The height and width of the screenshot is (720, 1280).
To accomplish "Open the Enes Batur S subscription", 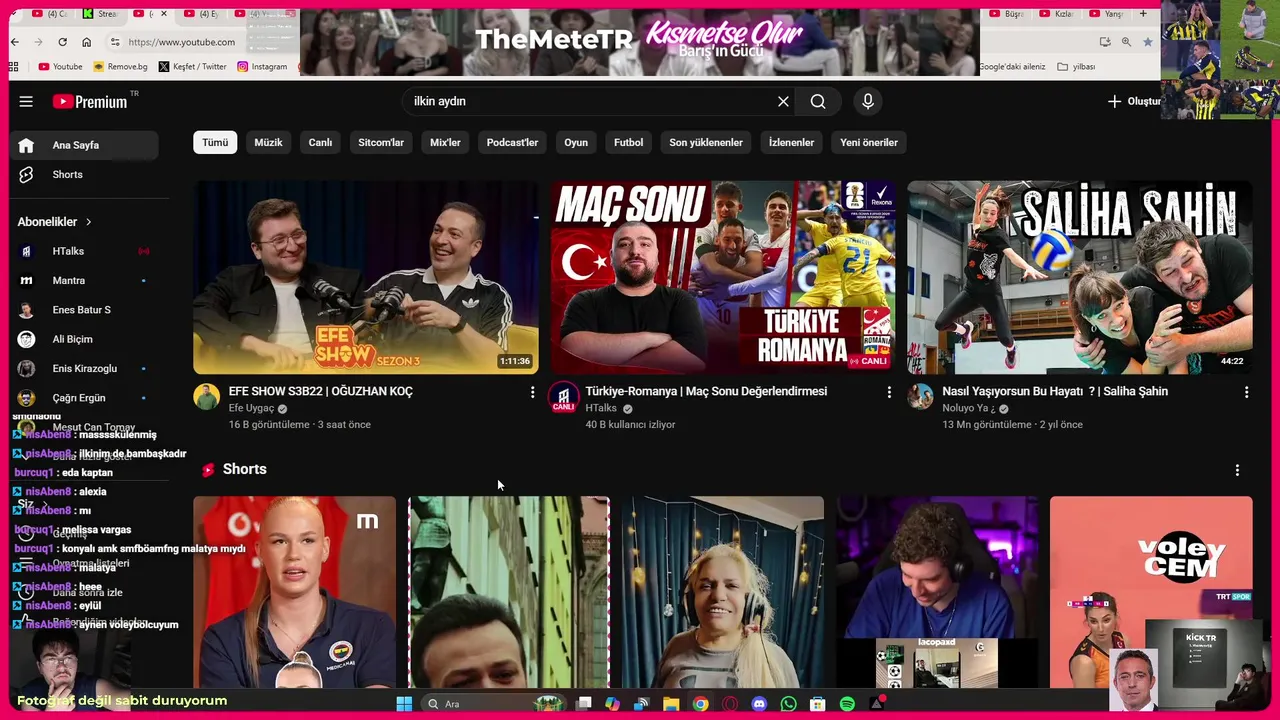I will (x=84, y=310).
